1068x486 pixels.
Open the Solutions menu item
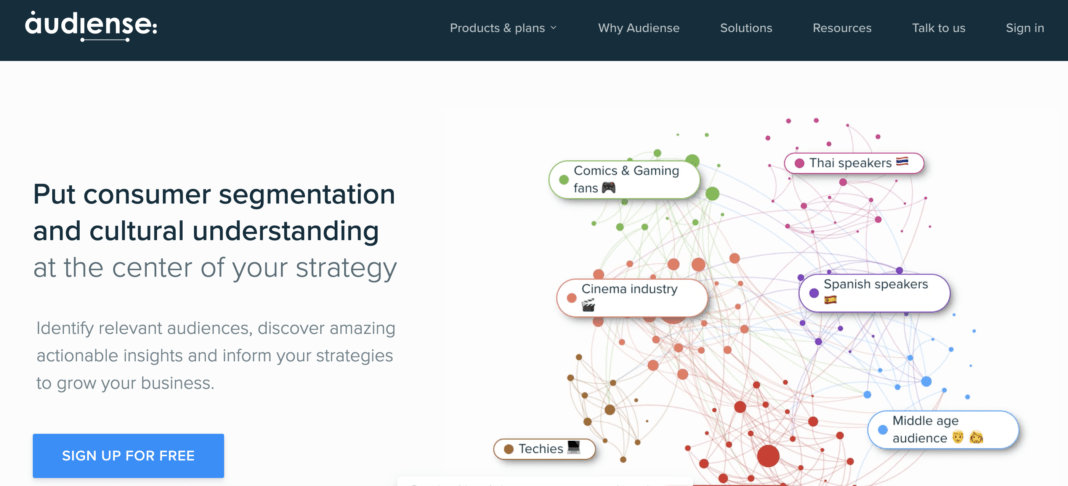click(x=746, y=28)
